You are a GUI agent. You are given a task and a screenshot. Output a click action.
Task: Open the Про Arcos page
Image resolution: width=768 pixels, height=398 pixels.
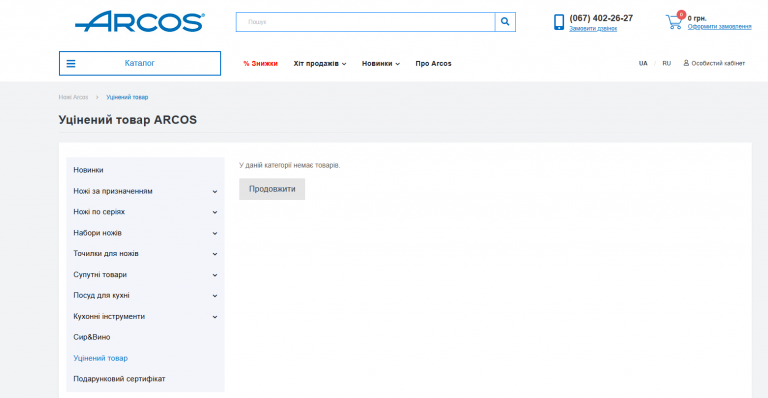tap(433, 64)
